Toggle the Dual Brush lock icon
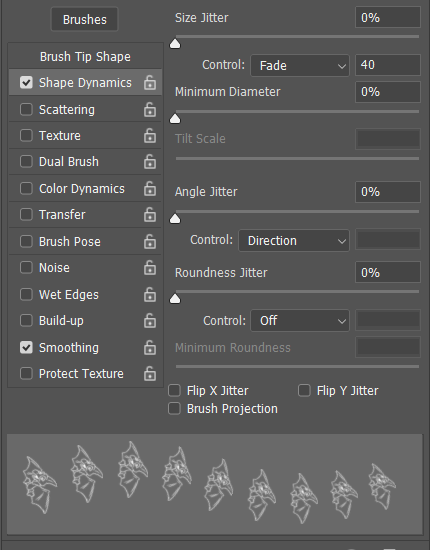Screen dimensions: 430x550 pyautogui.click(x=150, y=162)
